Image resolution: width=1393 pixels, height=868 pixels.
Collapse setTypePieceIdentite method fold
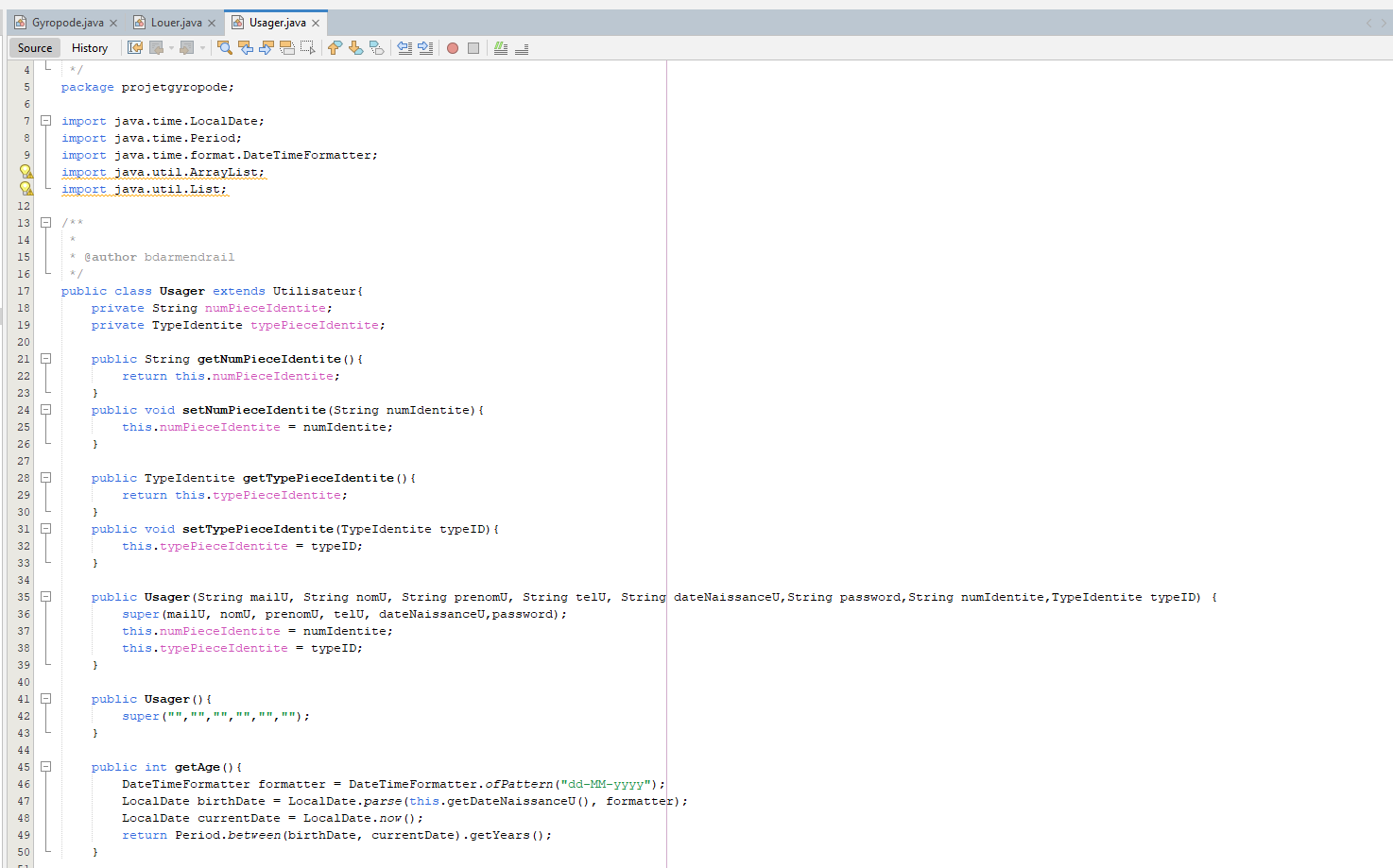[x=45, y=529]
